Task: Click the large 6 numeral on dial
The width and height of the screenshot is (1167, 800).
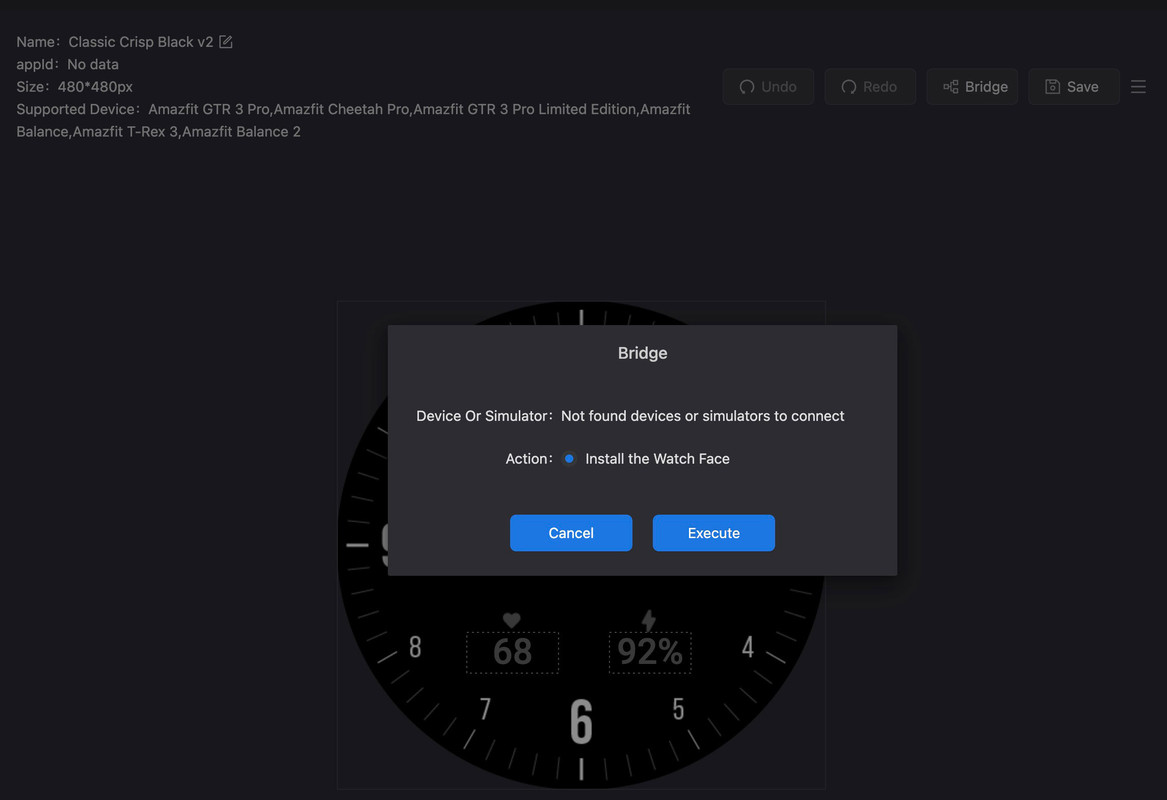Action: click(581, 722)
